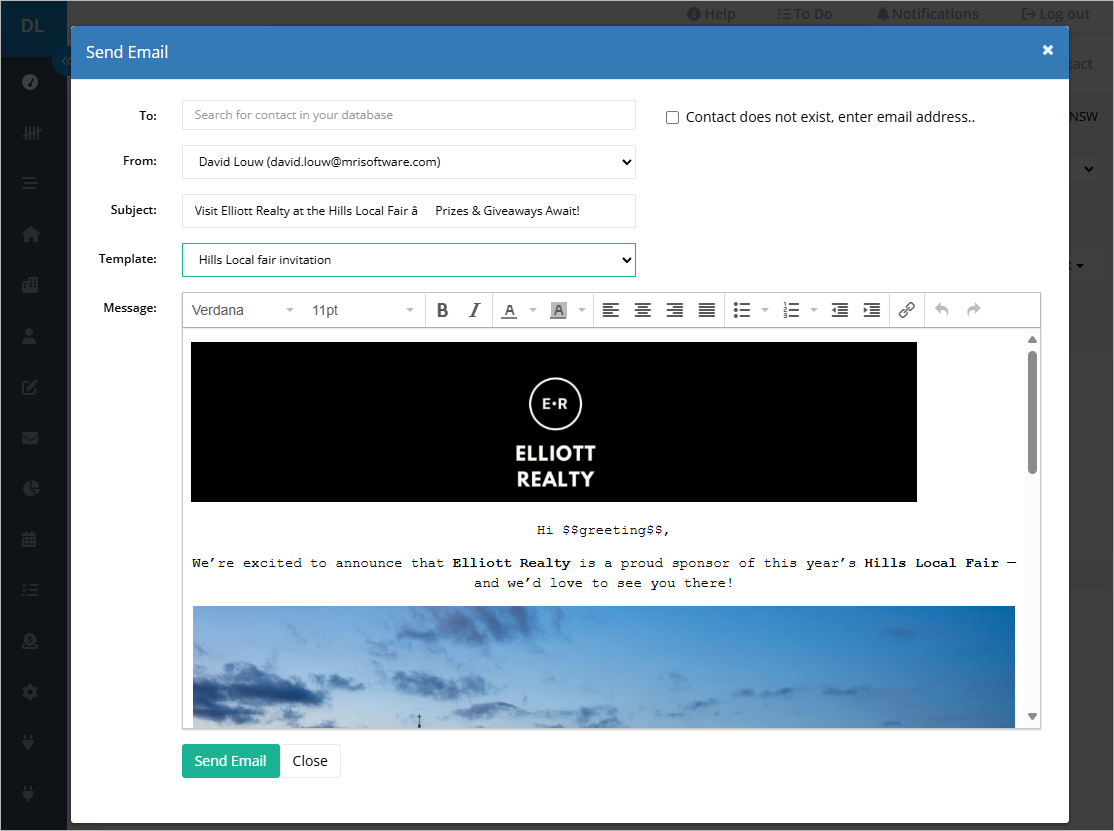The width and height of the screenshot is (1114, 831).
Task: Open Help in top bar
Action: pos(711,14)
